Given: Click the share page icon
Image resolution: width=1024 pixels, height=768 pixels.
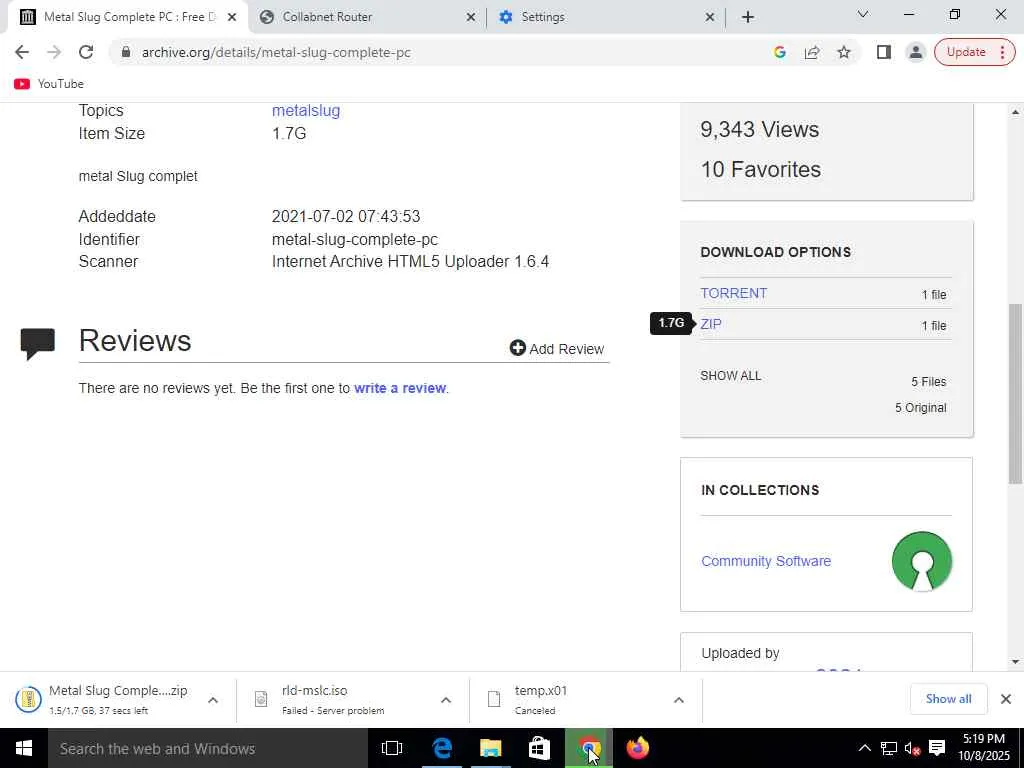Looking at the screenshot, I should point(812,52).
